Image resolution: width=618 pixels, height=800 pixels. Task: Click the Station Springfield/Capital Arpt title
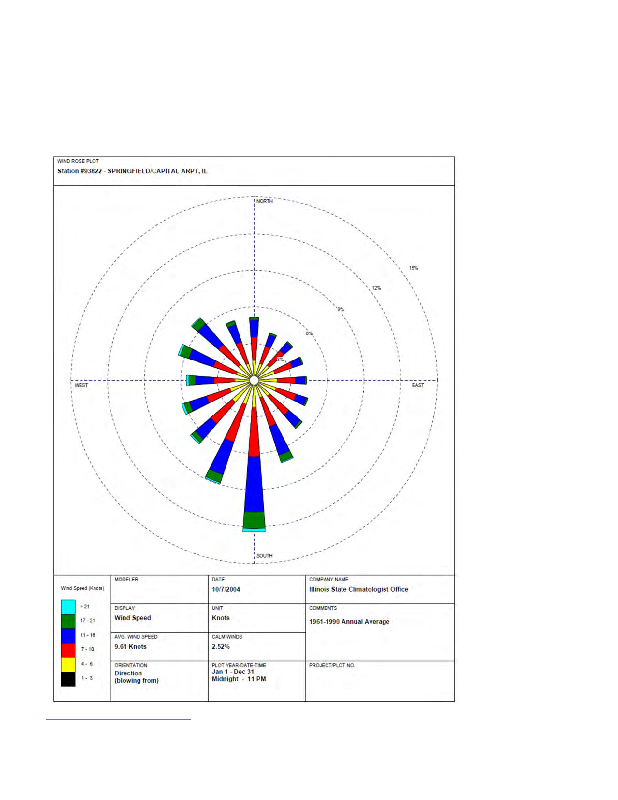coord(132,172)
